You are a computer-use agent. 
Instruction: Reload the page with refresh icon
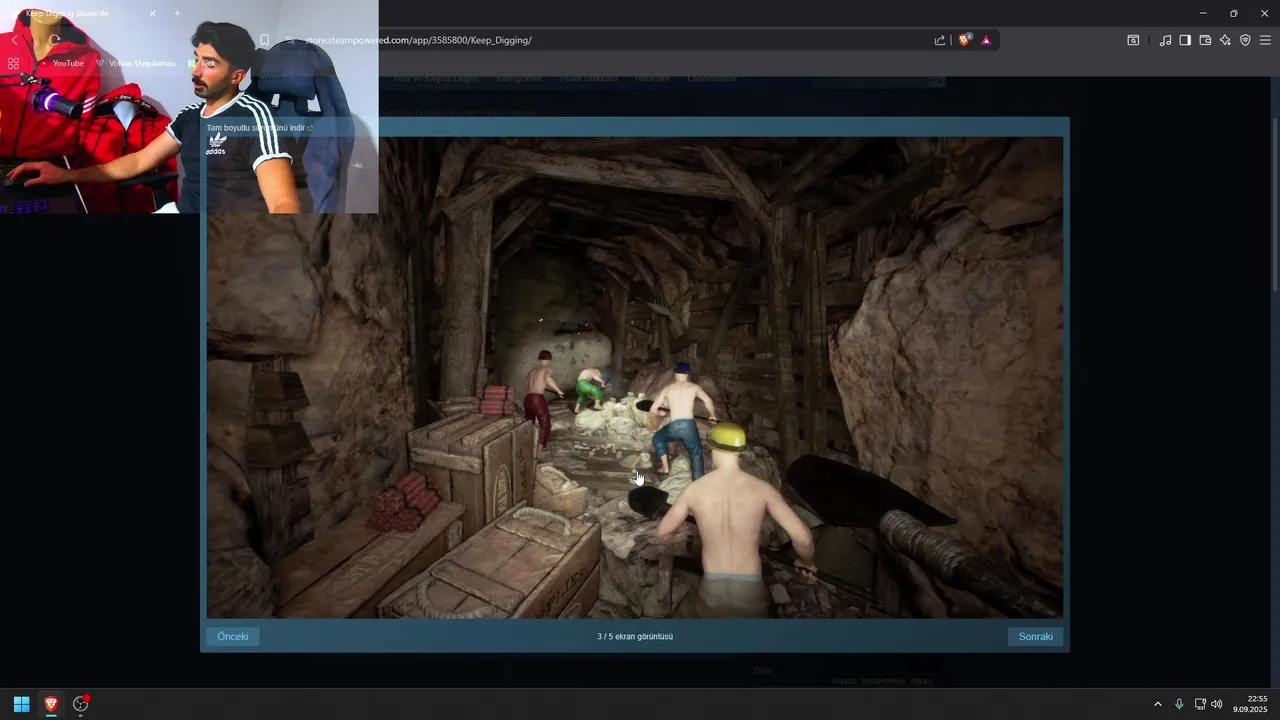pos(54,40)
